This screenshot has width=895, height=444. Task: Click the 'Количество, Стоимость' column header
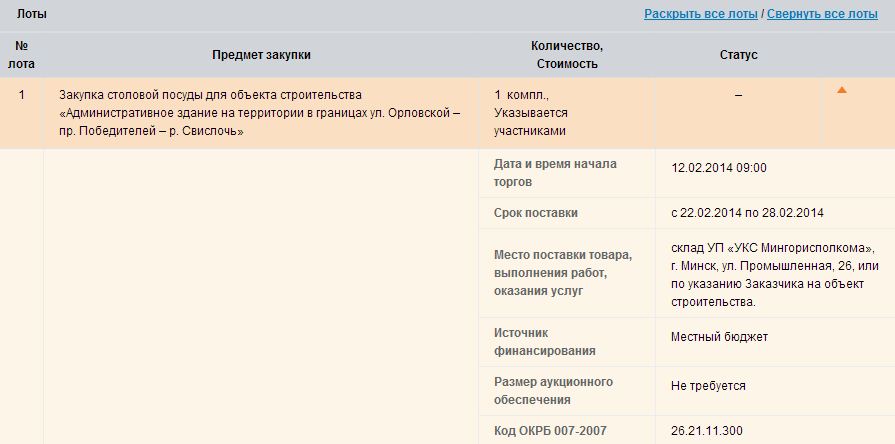click(566, 55)
